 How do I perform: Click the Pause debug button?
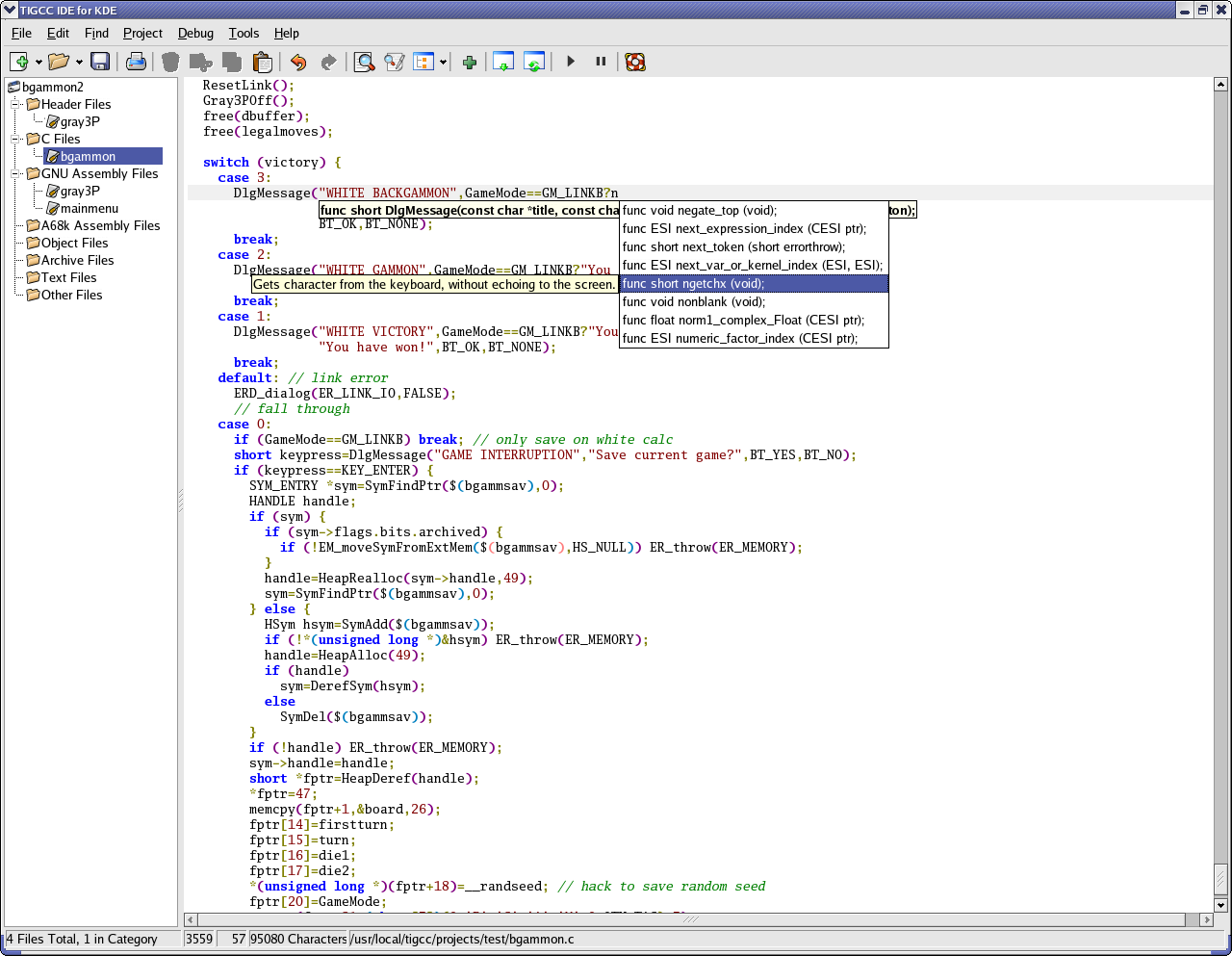point(601,62)
